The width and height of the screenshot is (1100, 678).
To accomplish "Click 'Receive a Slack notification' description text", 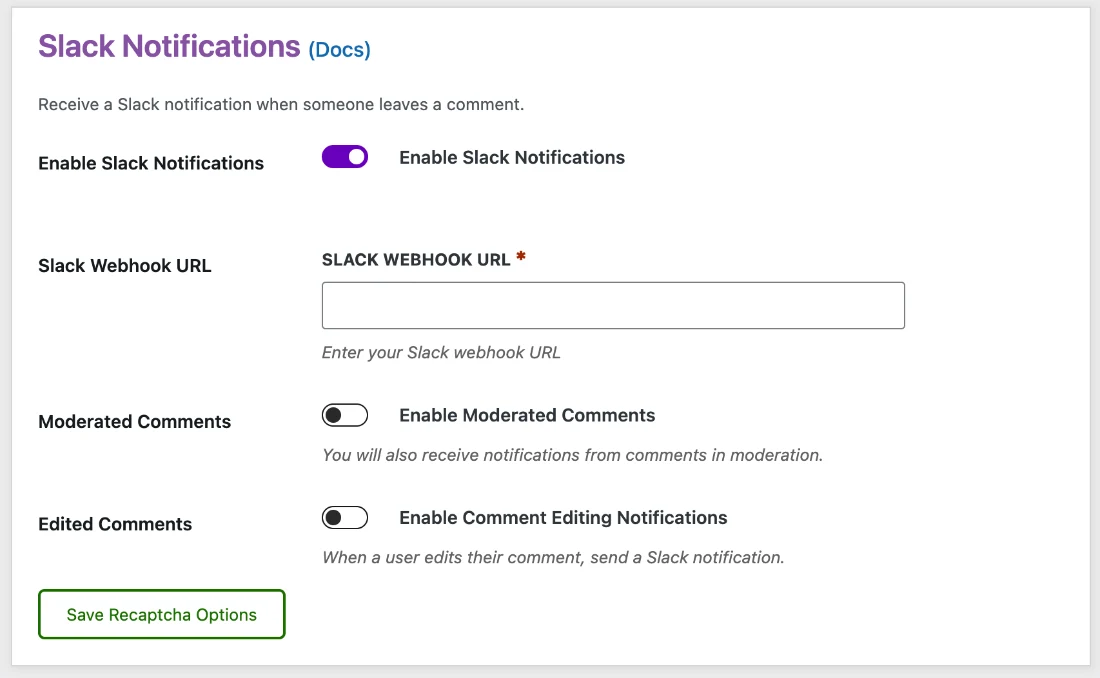I will 281,105.
